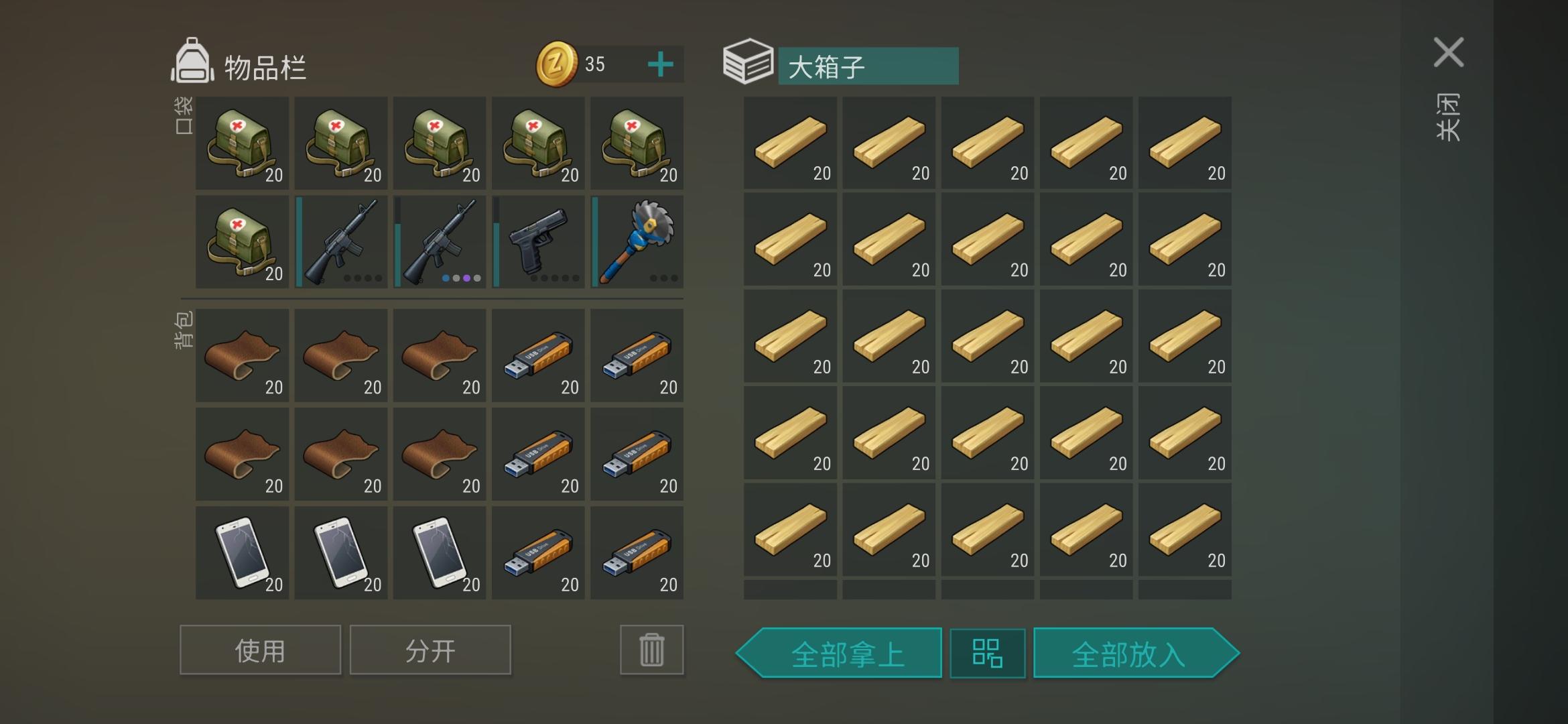Select the pistol in the pocket row
Image resolution: width=1568 pixels, height=724 pixels.
(538, 241)
